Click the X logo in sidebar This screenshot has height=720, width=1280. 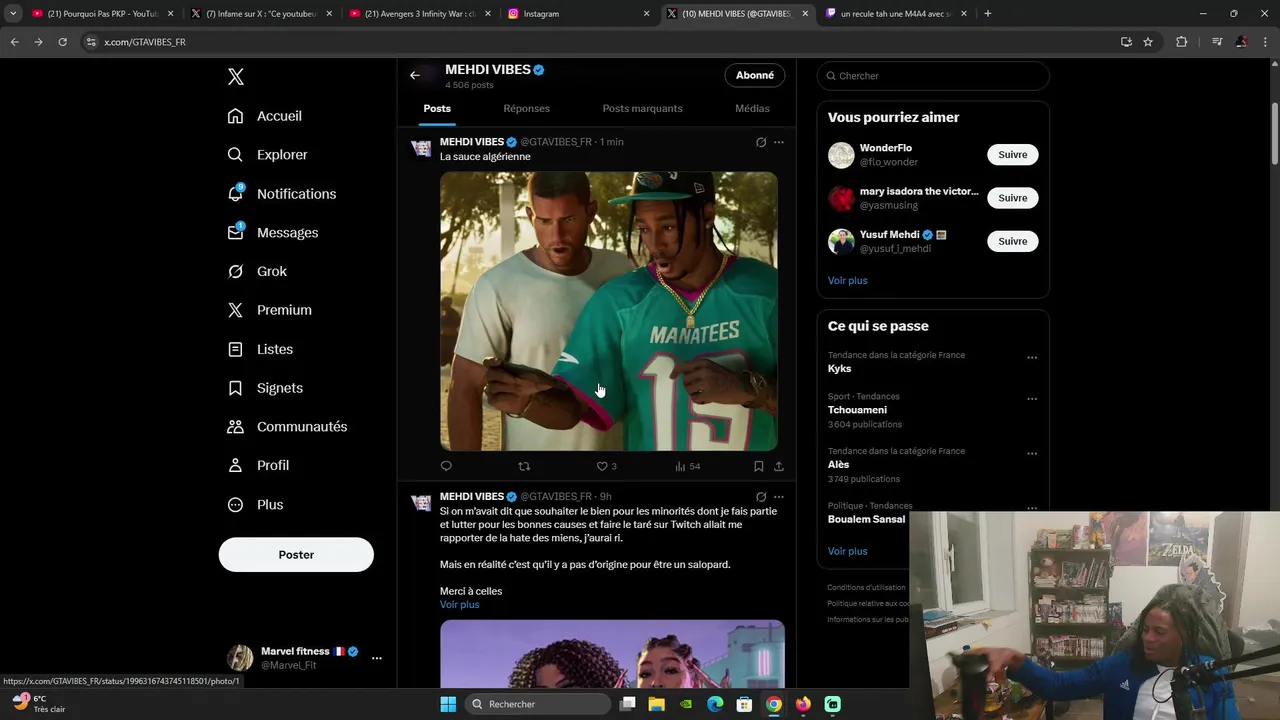(x=235, y=77)
